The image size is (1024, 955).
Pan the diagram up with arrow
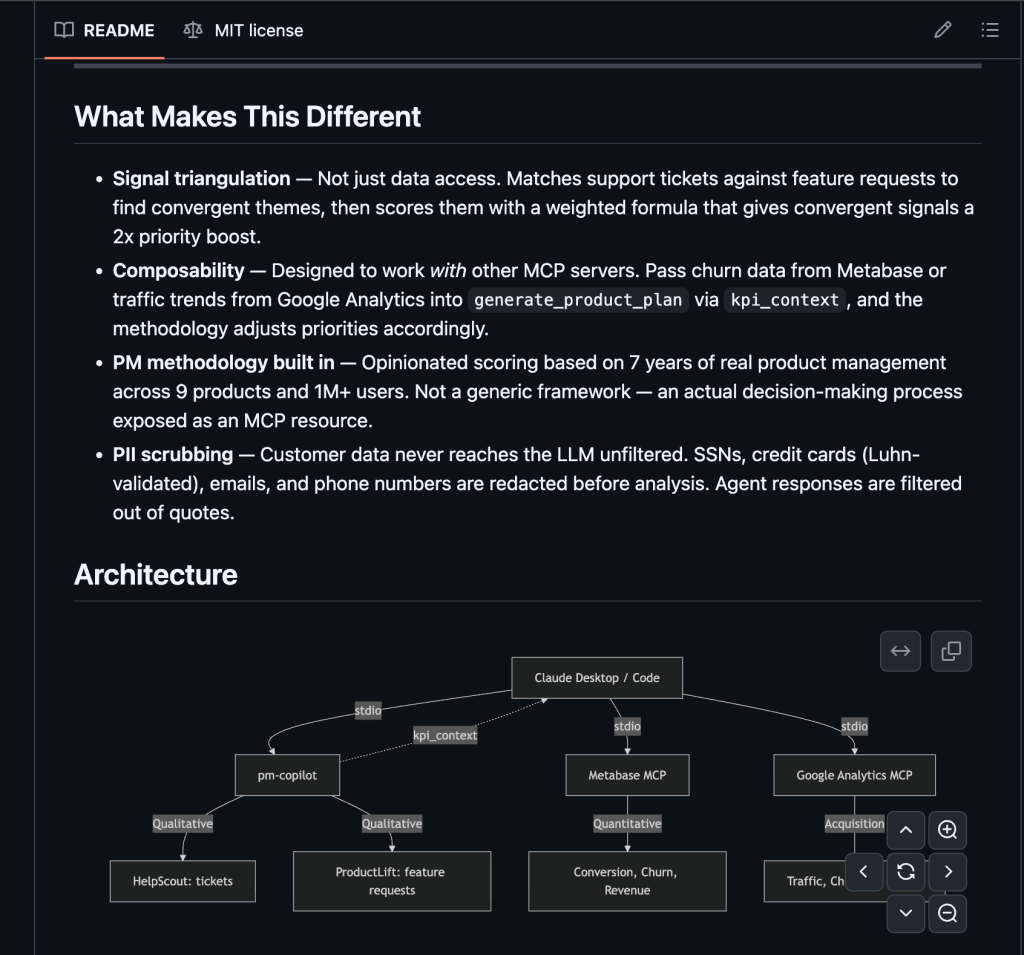(x=906, y=830)
